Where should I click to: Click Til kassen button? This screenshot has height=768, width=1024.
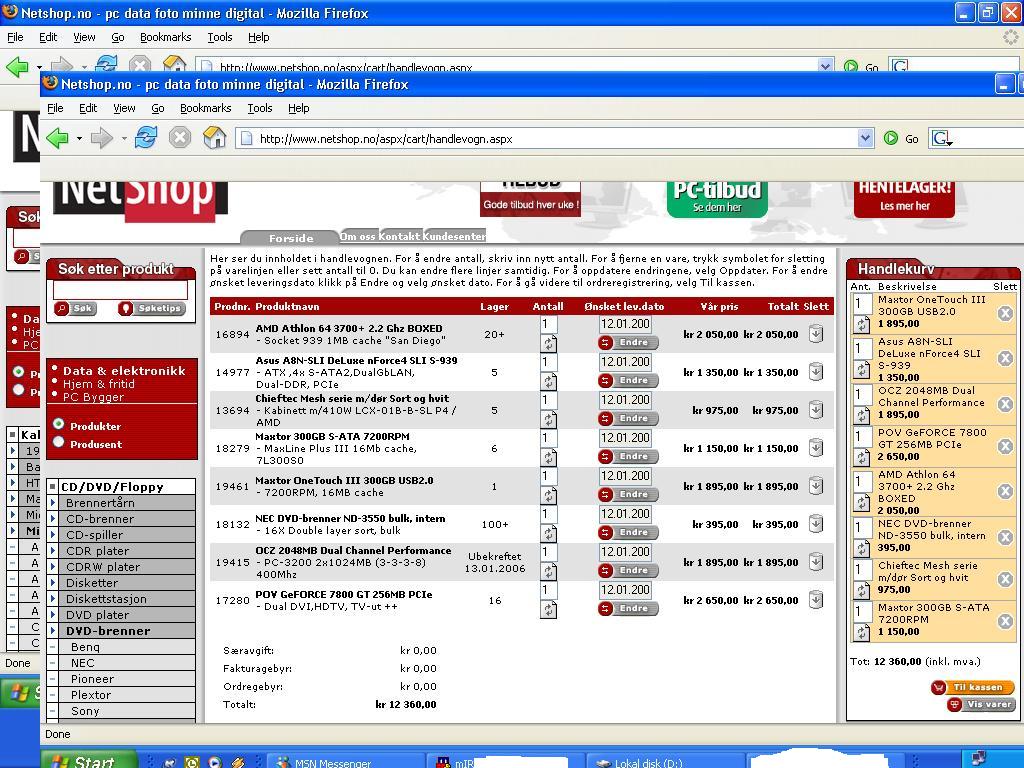(972, 687)
